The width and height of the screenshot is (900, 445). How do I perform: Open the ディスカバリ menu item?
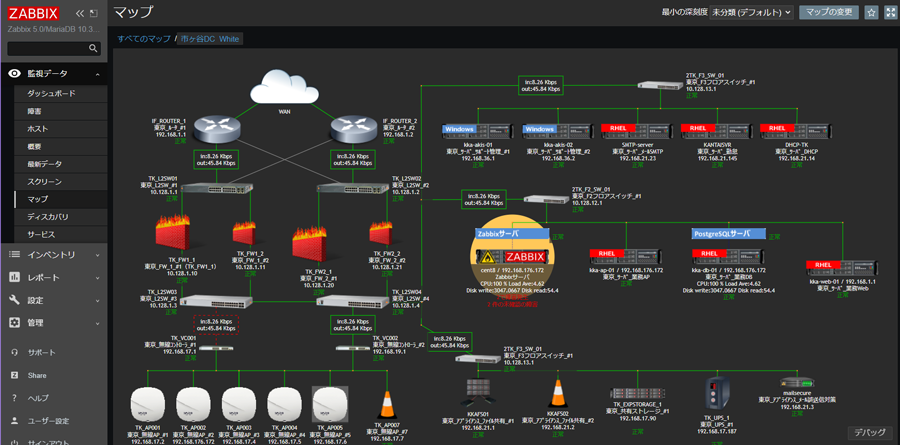(x=60, y=217)
